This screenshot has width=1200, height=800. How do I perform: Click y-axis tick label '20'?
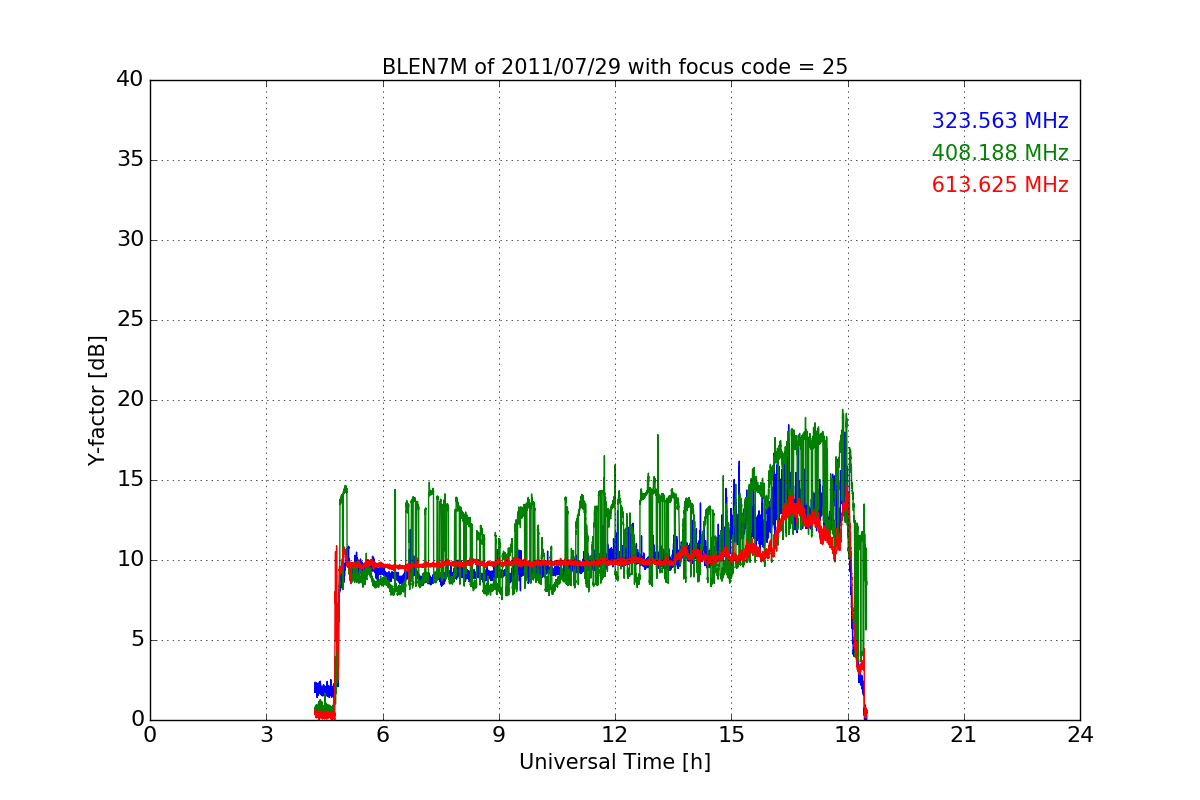coord(130,400)
